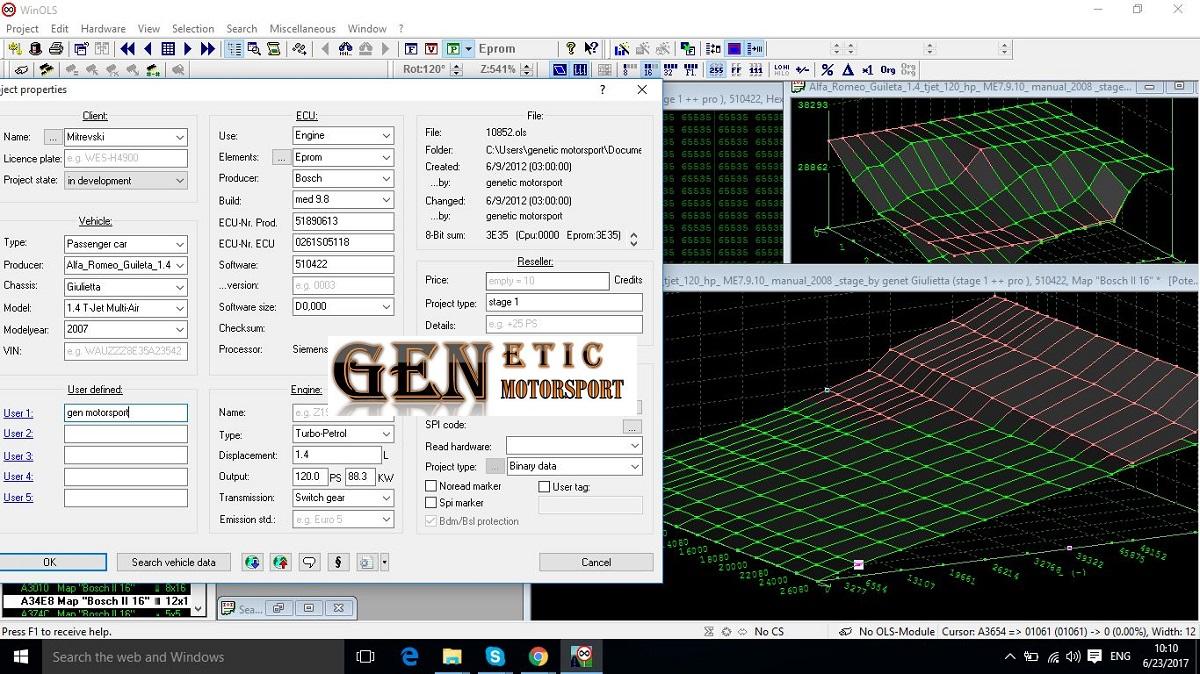Image resolution: width=1200 pixels, height=674 pixels.
Task: Click the context help arrow icon
Action: [591, 48]
